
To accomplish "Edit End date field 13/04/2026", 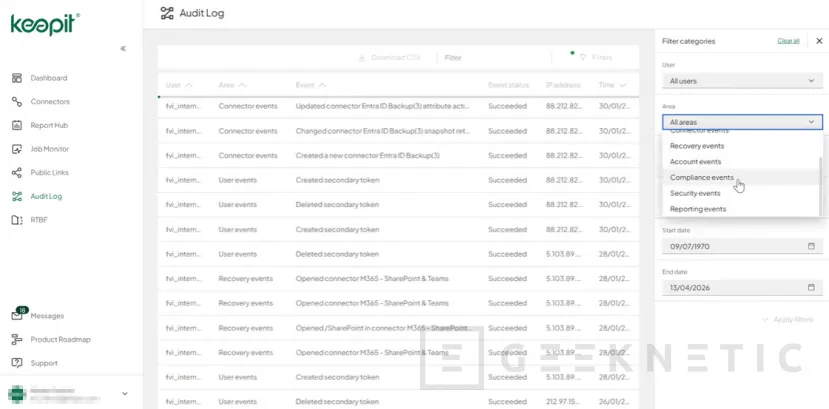I will tap(742, 287).
